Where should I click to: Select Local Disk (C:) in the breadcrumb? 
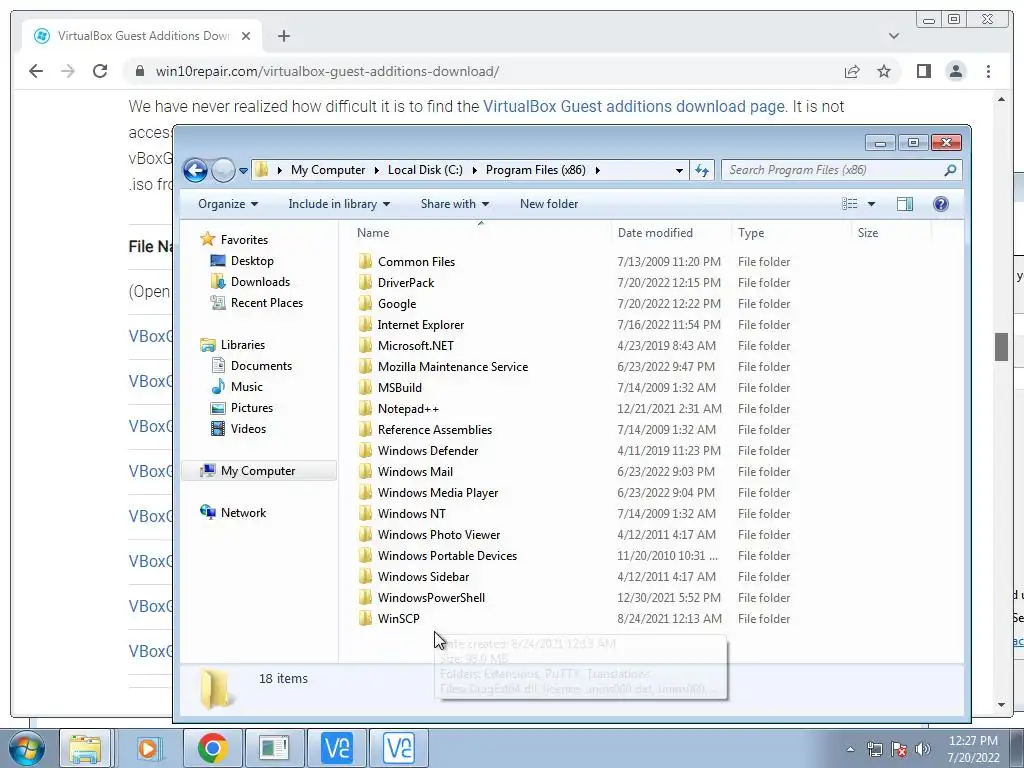tap(425, 170)
